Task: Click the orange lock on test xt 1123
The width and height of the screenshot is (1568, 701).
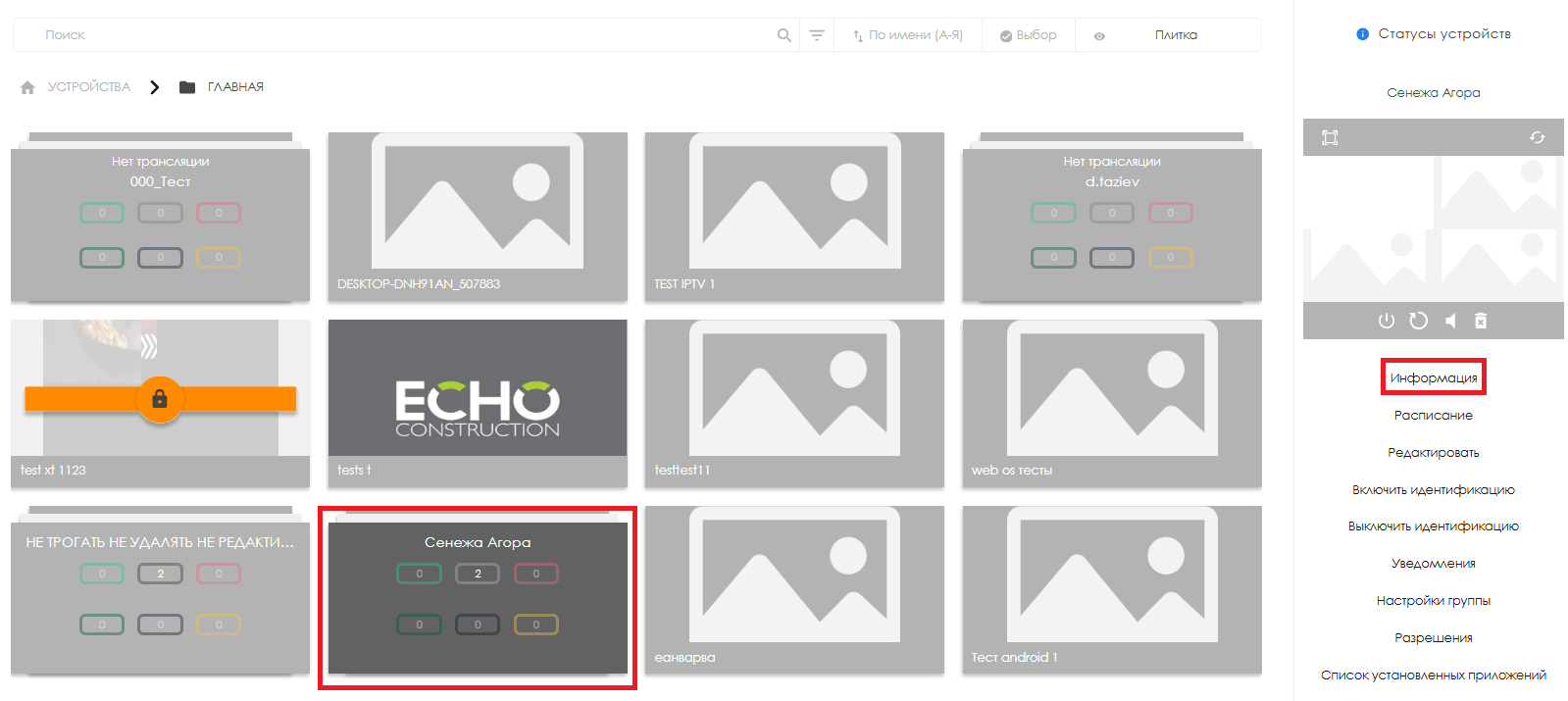Action: click(160, 399)
